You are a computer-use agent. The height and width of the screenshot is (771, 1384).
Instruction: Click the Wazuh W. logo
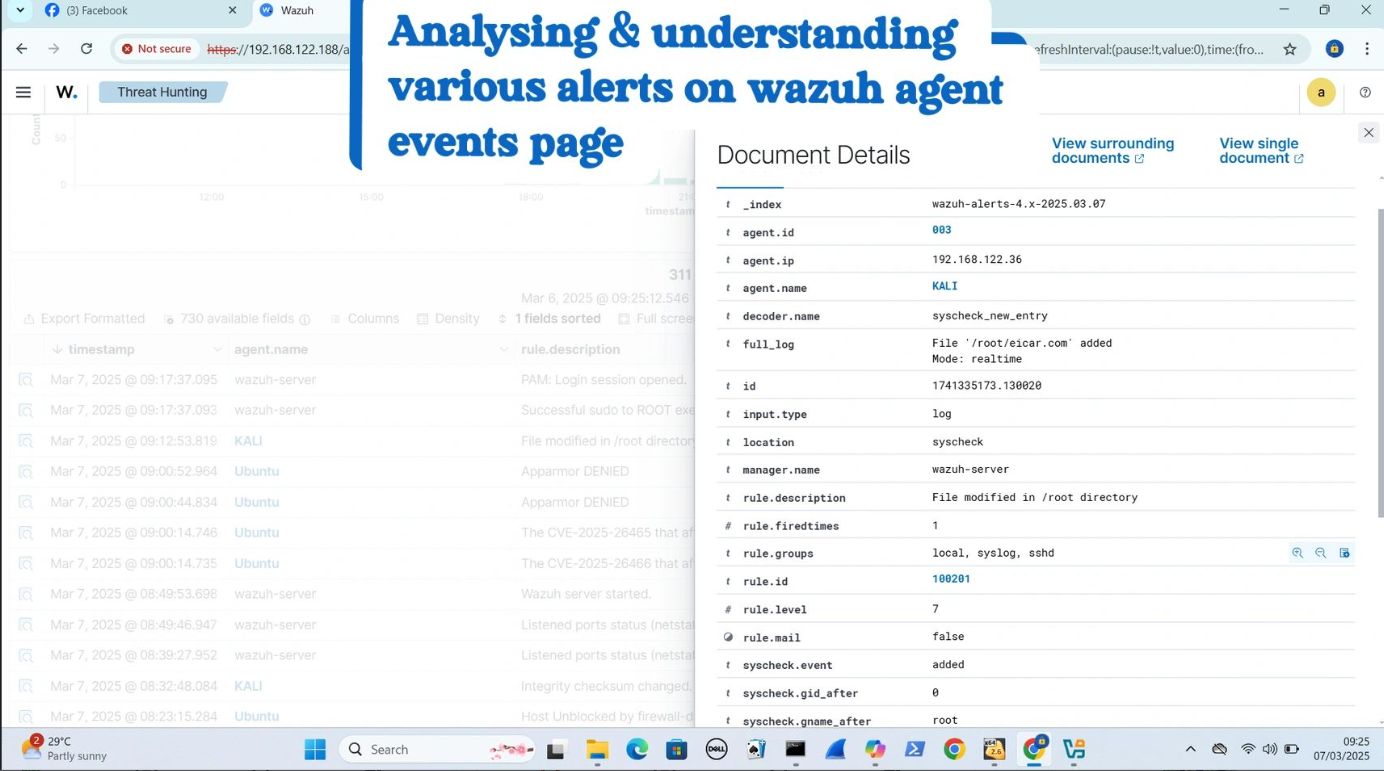pos(66,92)
